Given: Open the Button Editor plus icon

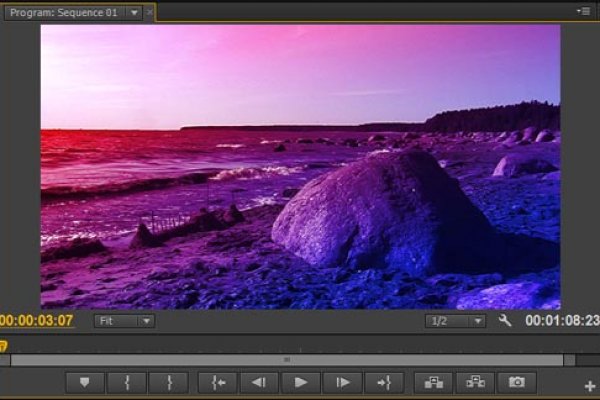Looking at the screenshot, I should [589, 386].
